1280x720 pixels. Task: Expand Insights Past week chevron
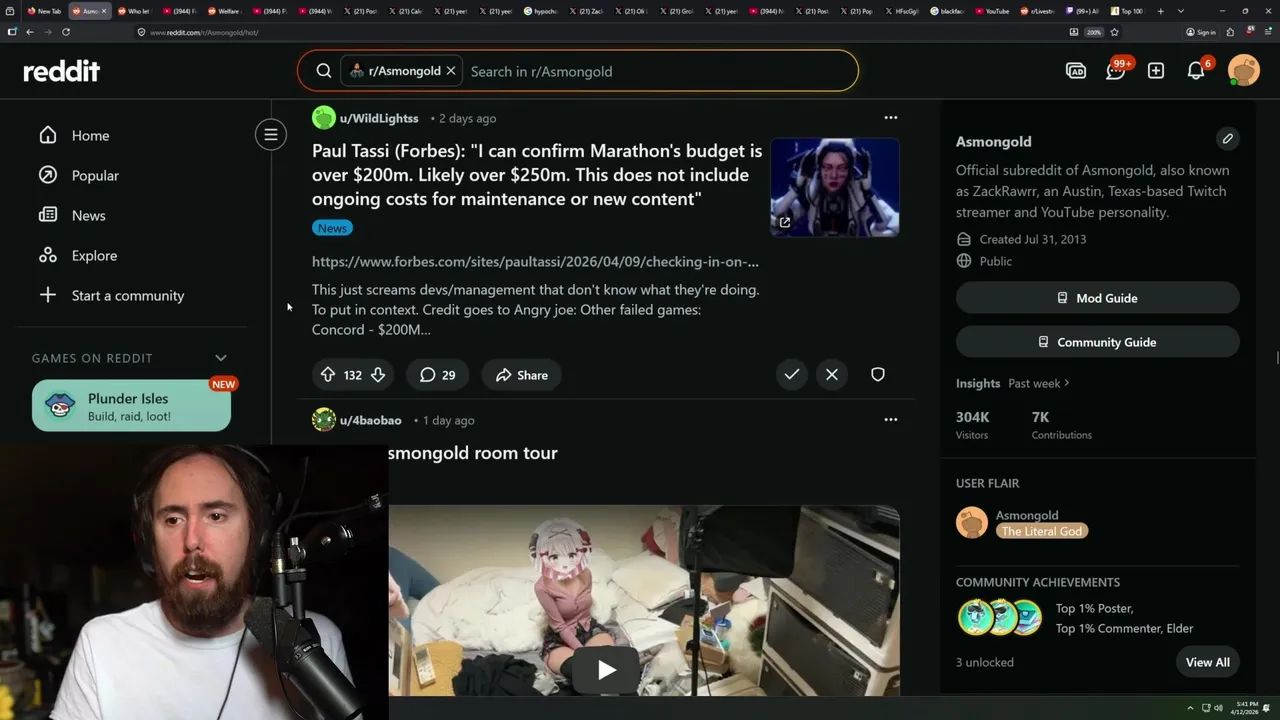coord(1067,383)
